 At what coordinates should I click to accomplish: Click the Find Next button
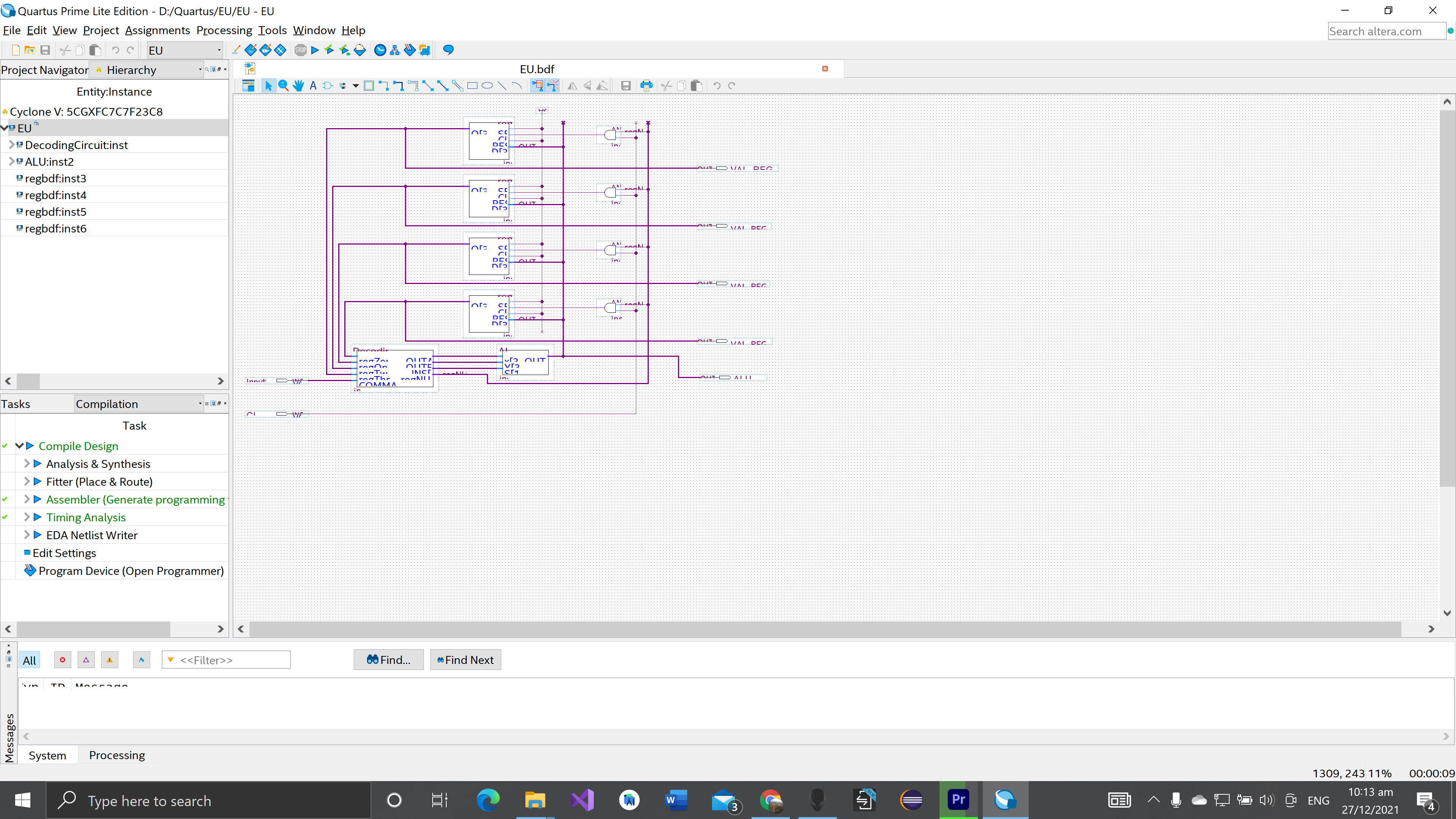(464, 660)
